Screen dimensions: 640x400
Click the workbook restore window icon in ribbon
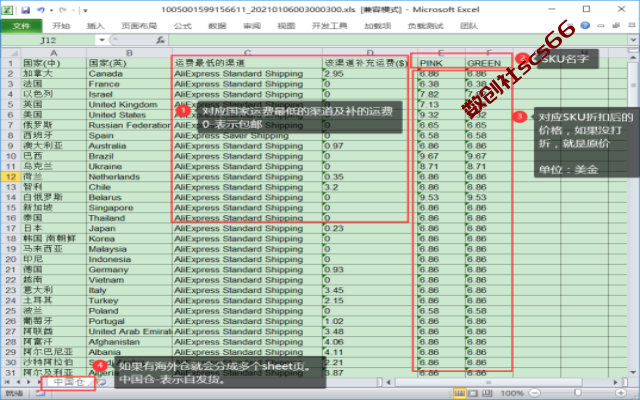[616, 26]
